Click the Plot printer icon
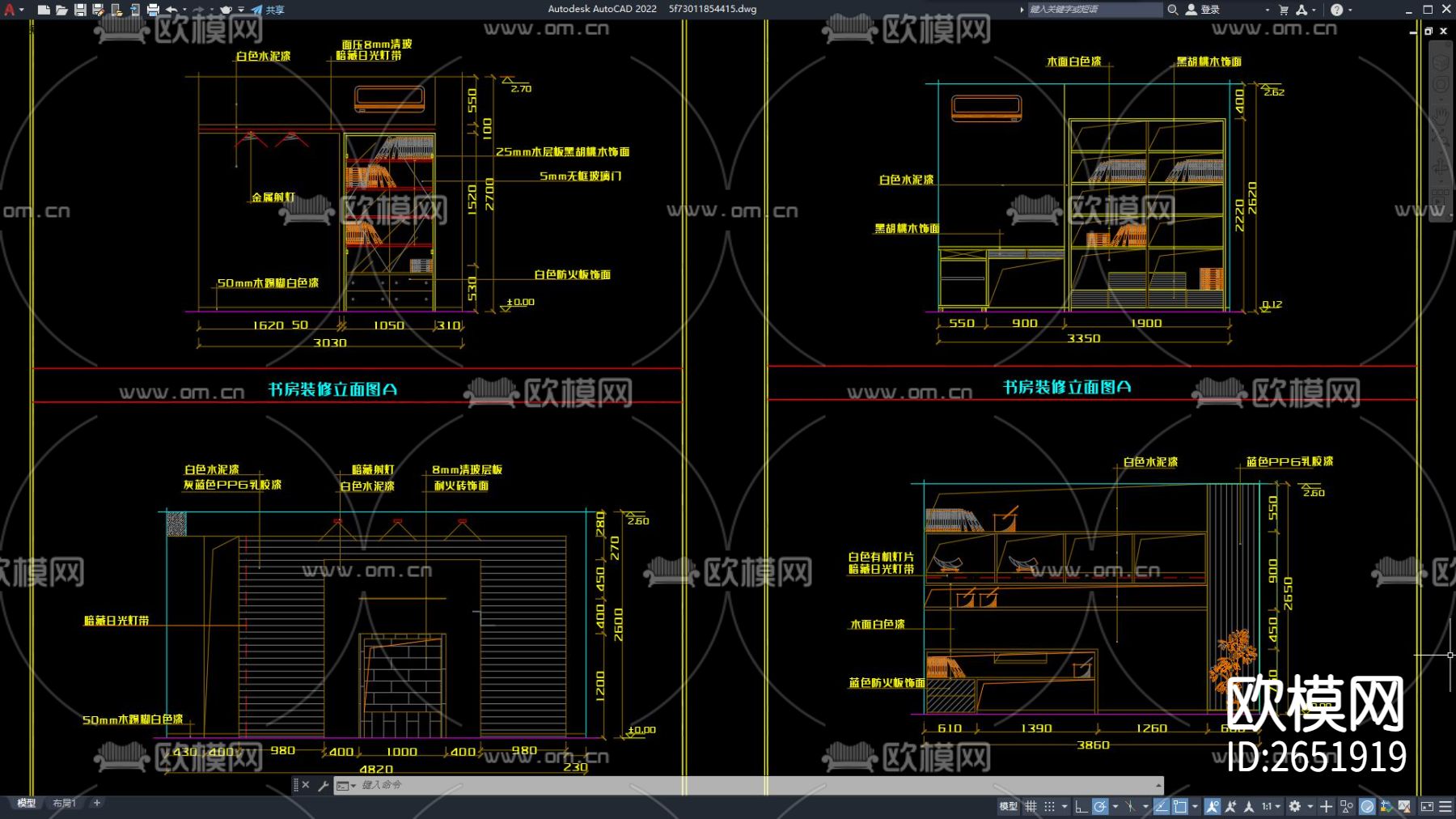Viewport: 1456px width, 819px height. click(153, 10)
